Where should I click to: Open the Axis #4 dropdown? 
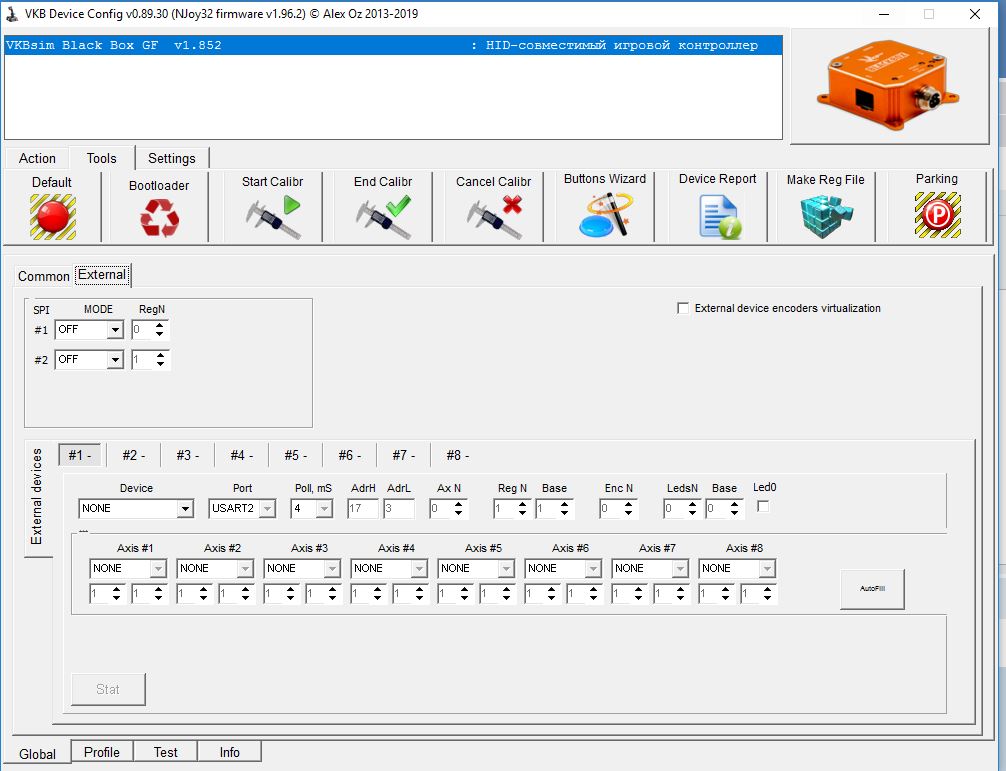[389, 568]
